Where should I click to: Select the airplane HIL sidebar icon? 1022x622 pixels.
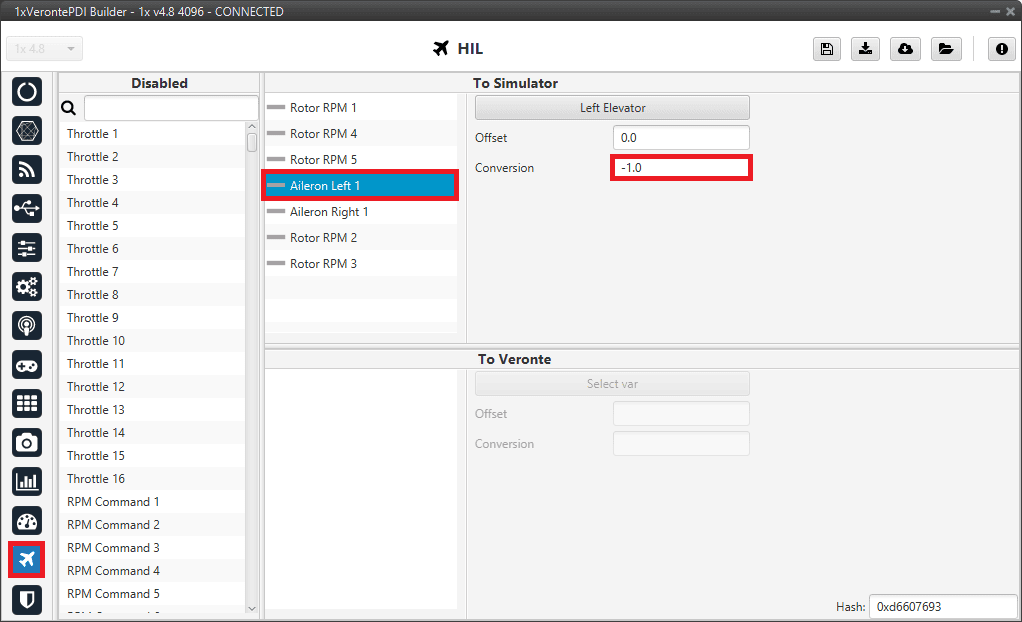27,559
